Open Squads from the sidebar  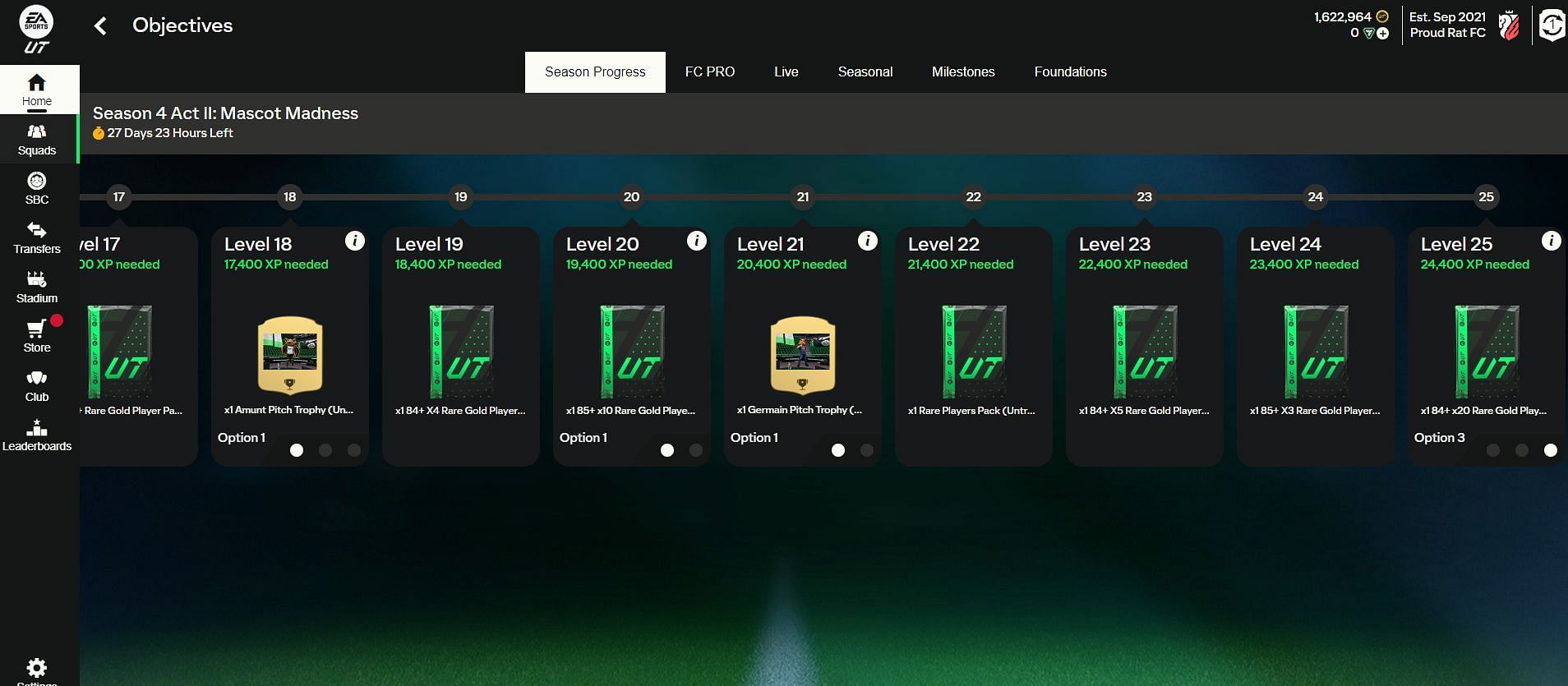pyautogui.click(x=37, y=140)
